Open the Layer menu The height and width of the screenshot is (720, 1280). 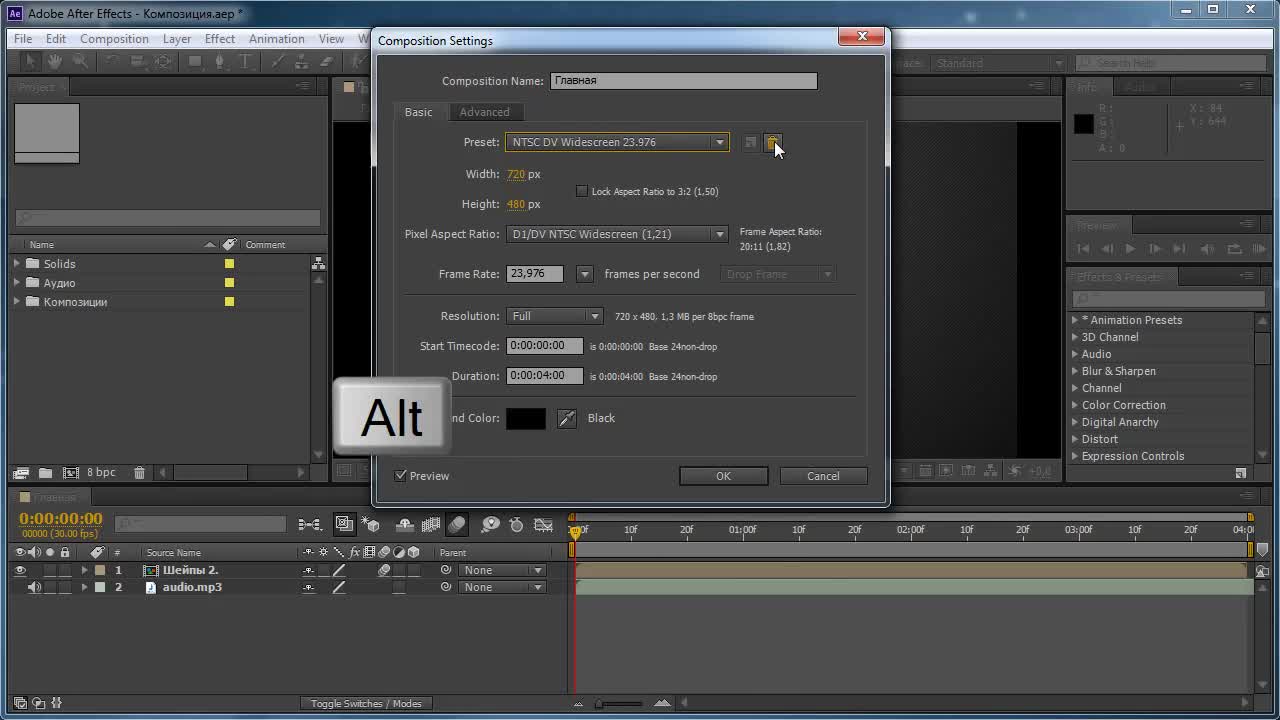[177, 39]
